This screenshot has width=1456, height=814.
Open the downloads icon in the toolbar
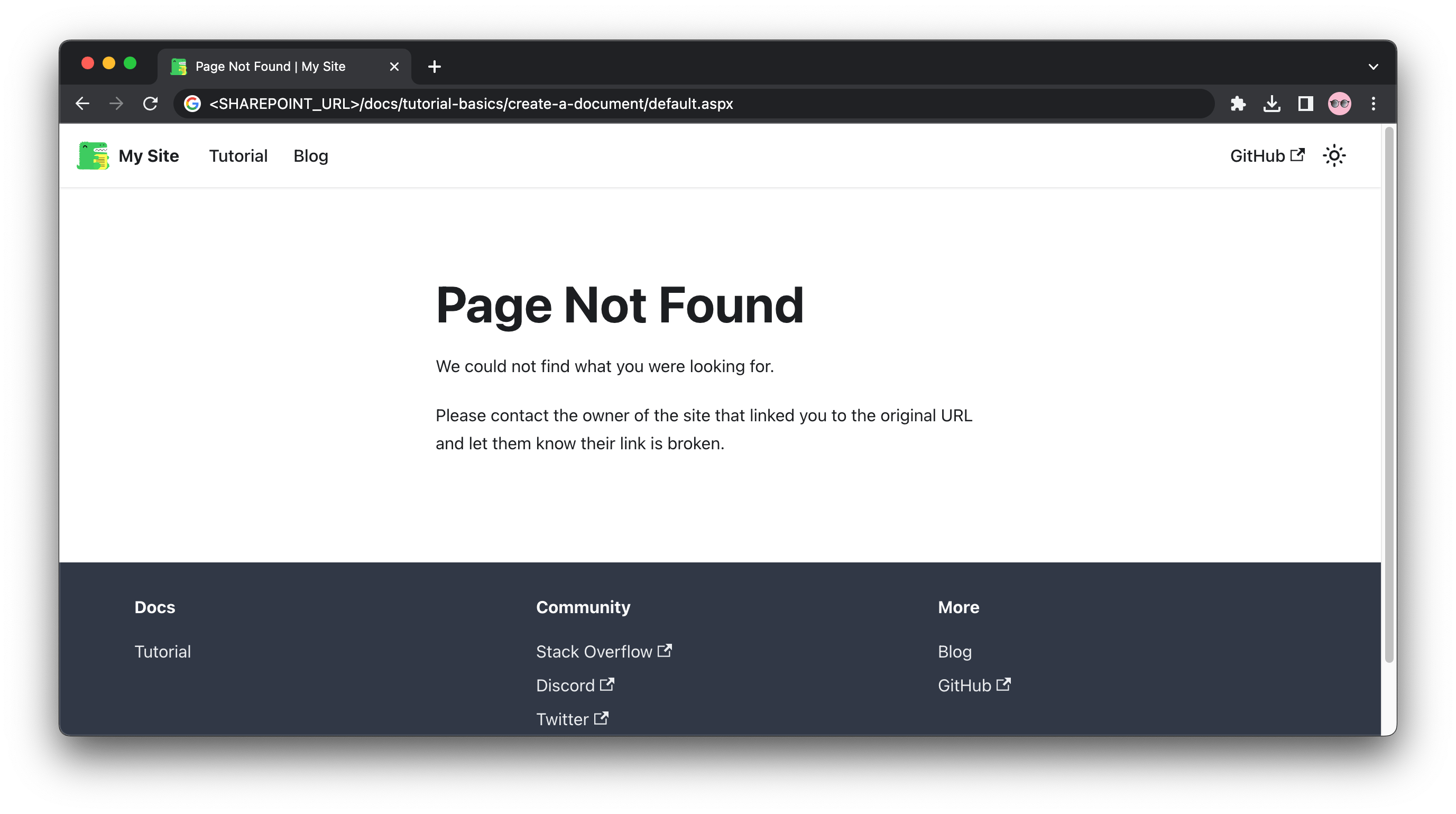click(1271, 104)
